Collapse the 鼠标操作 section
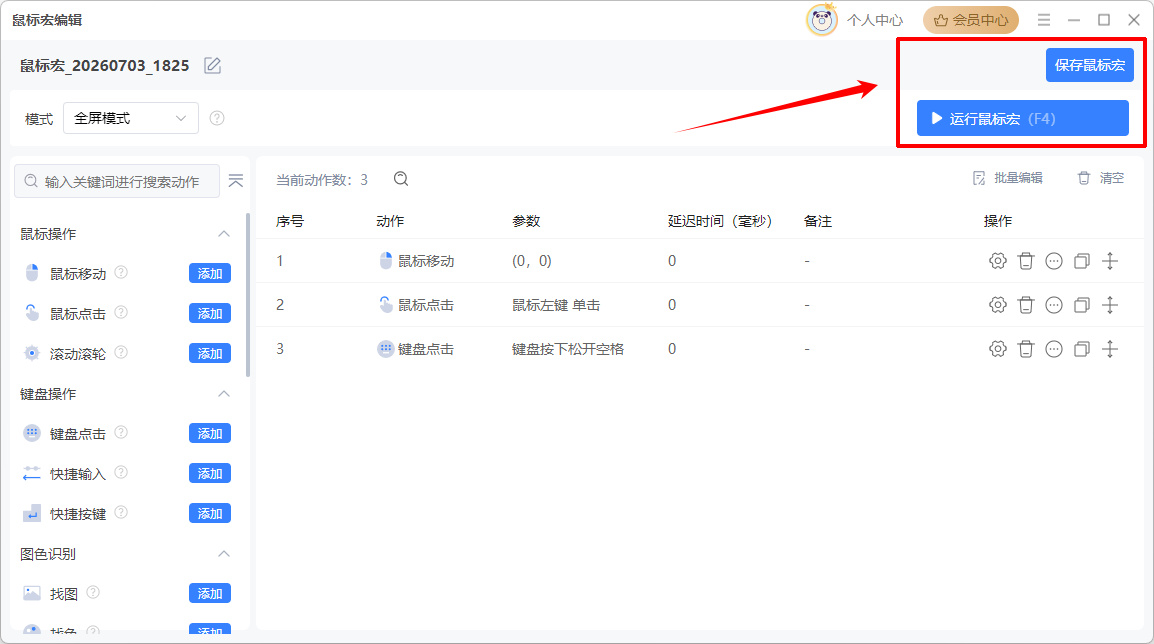Viewport: 1154px width, 644px height. pyautogui.click(x=224, y=234)
